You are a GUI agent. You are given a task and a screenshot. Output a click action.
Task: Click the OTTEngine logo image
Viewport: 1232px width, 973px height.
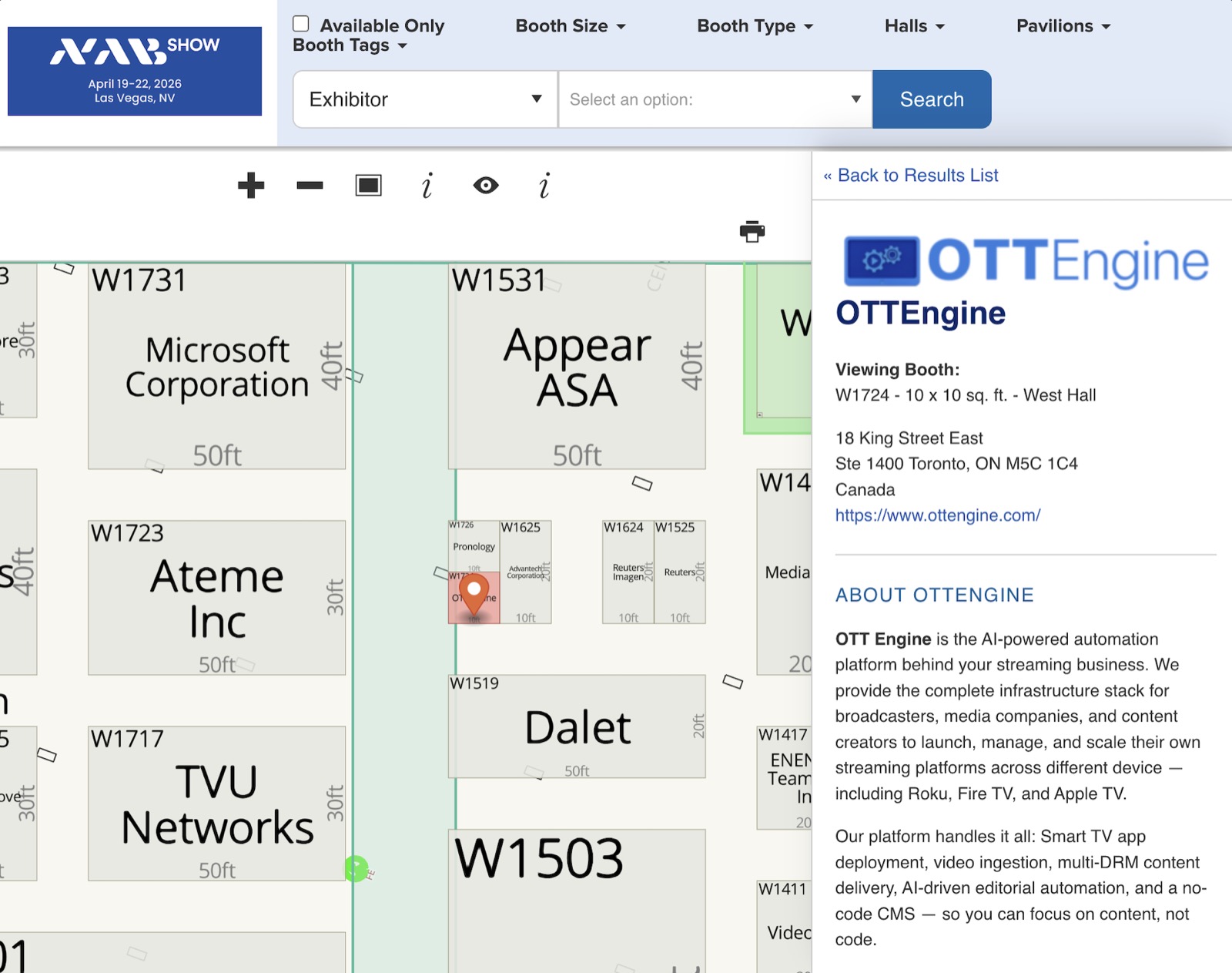(x=1026, y=261)
